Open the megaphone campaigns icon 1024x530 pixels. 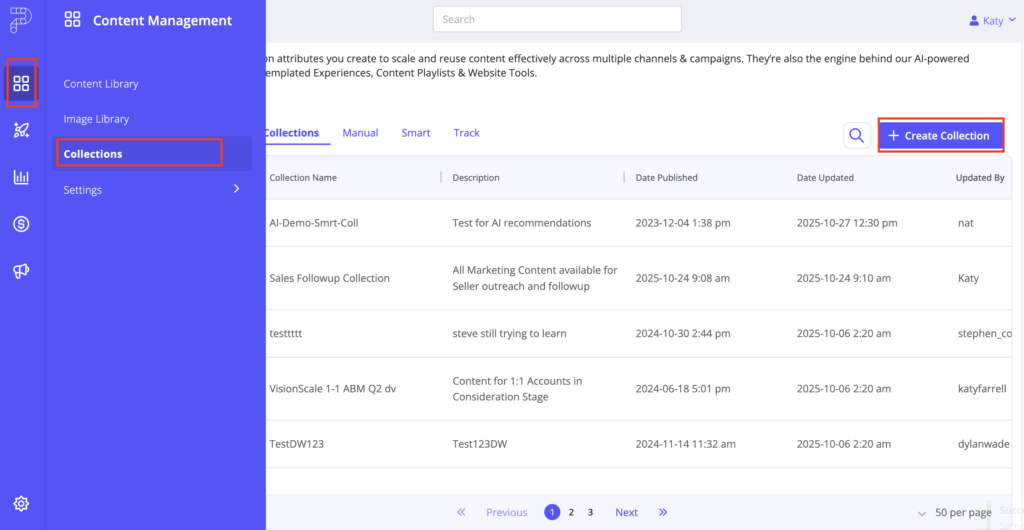pyautogui.click(x=21, y=271)
